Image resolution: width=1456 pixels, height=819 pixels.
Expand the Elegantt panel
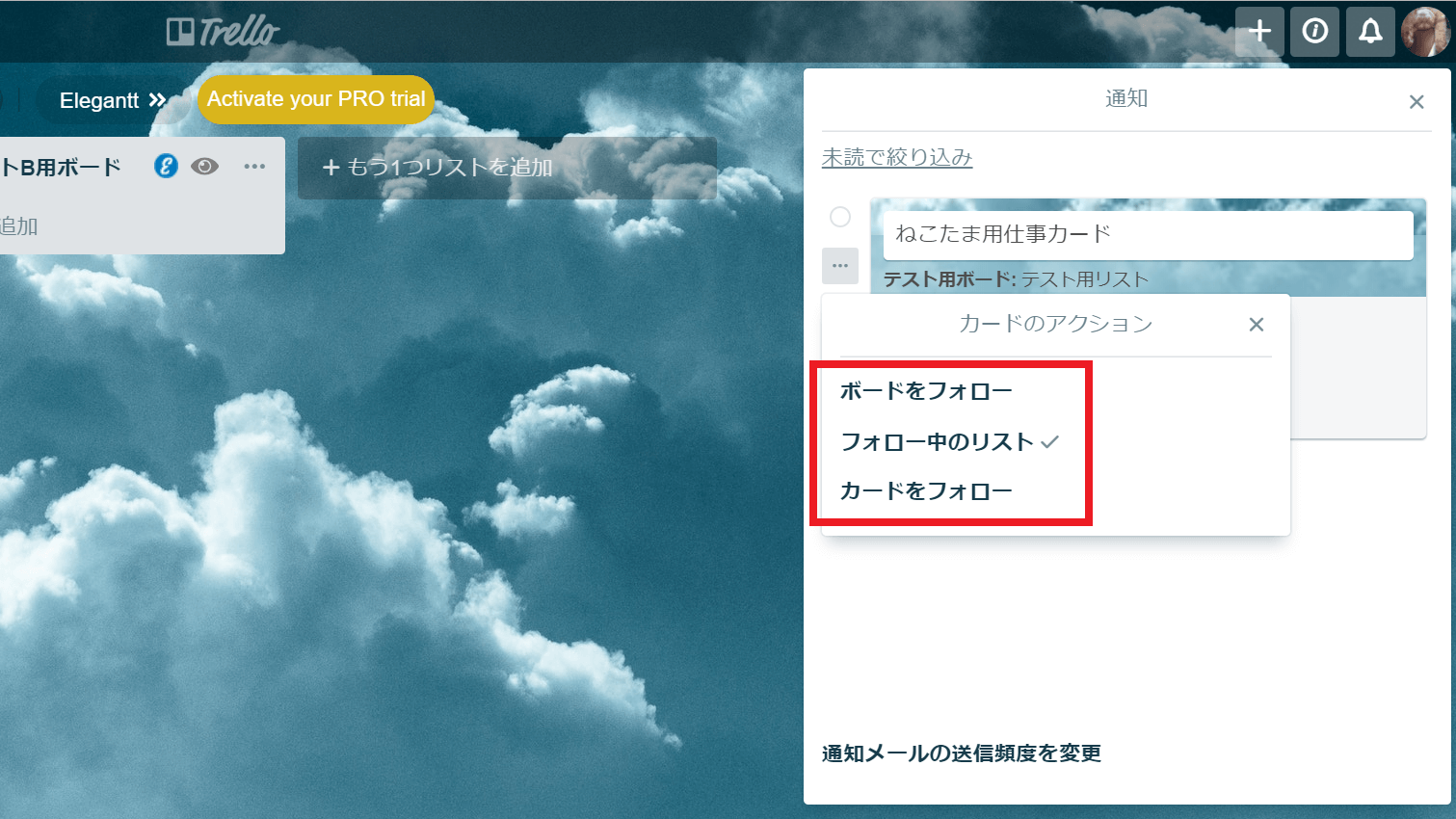[113, 100]
